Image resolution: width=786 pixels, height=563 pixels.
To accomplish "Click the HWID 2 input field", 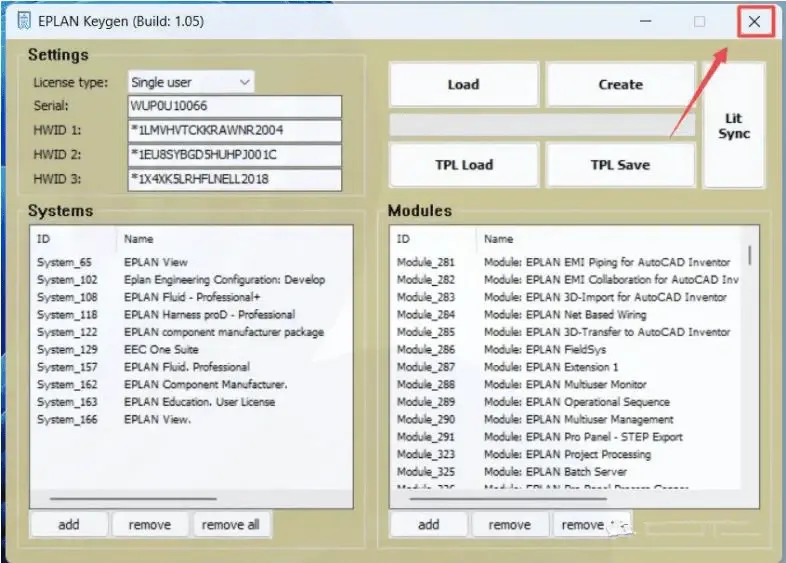I will [235, 154].
